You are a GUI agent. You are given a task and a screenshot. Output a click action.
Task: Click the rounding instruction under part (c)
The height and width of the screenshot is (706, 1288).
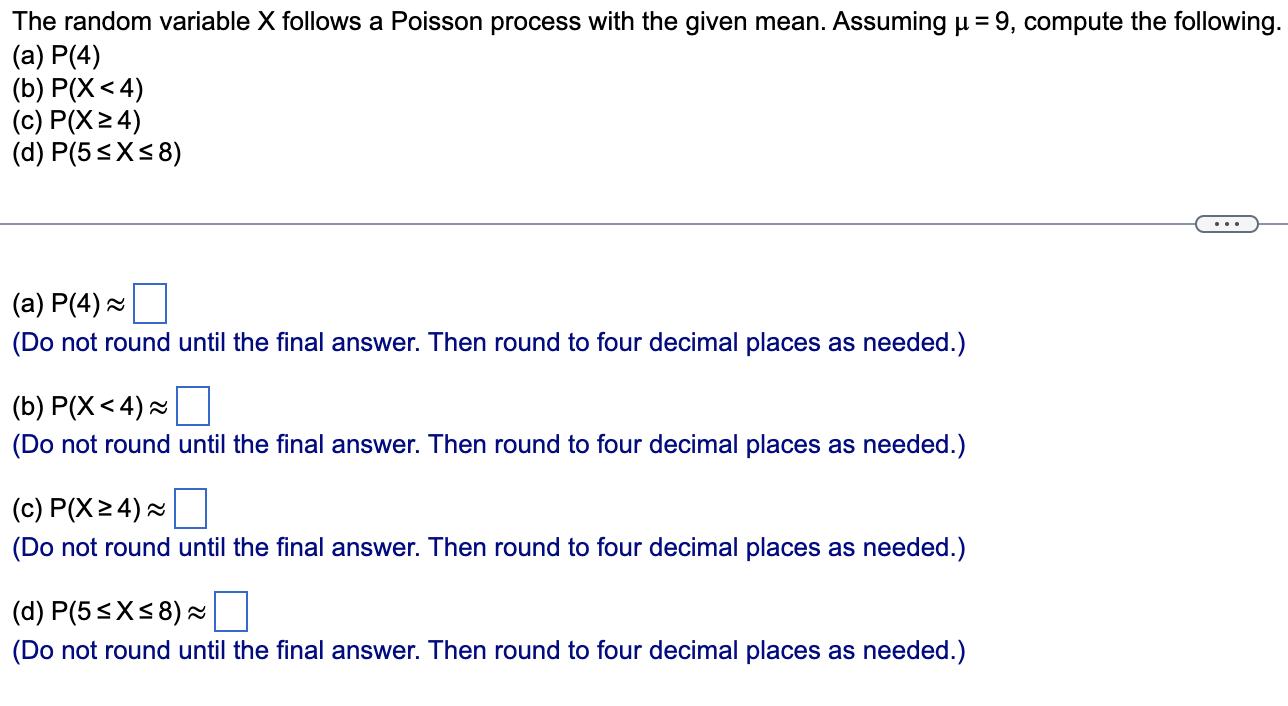pos(487,547)
